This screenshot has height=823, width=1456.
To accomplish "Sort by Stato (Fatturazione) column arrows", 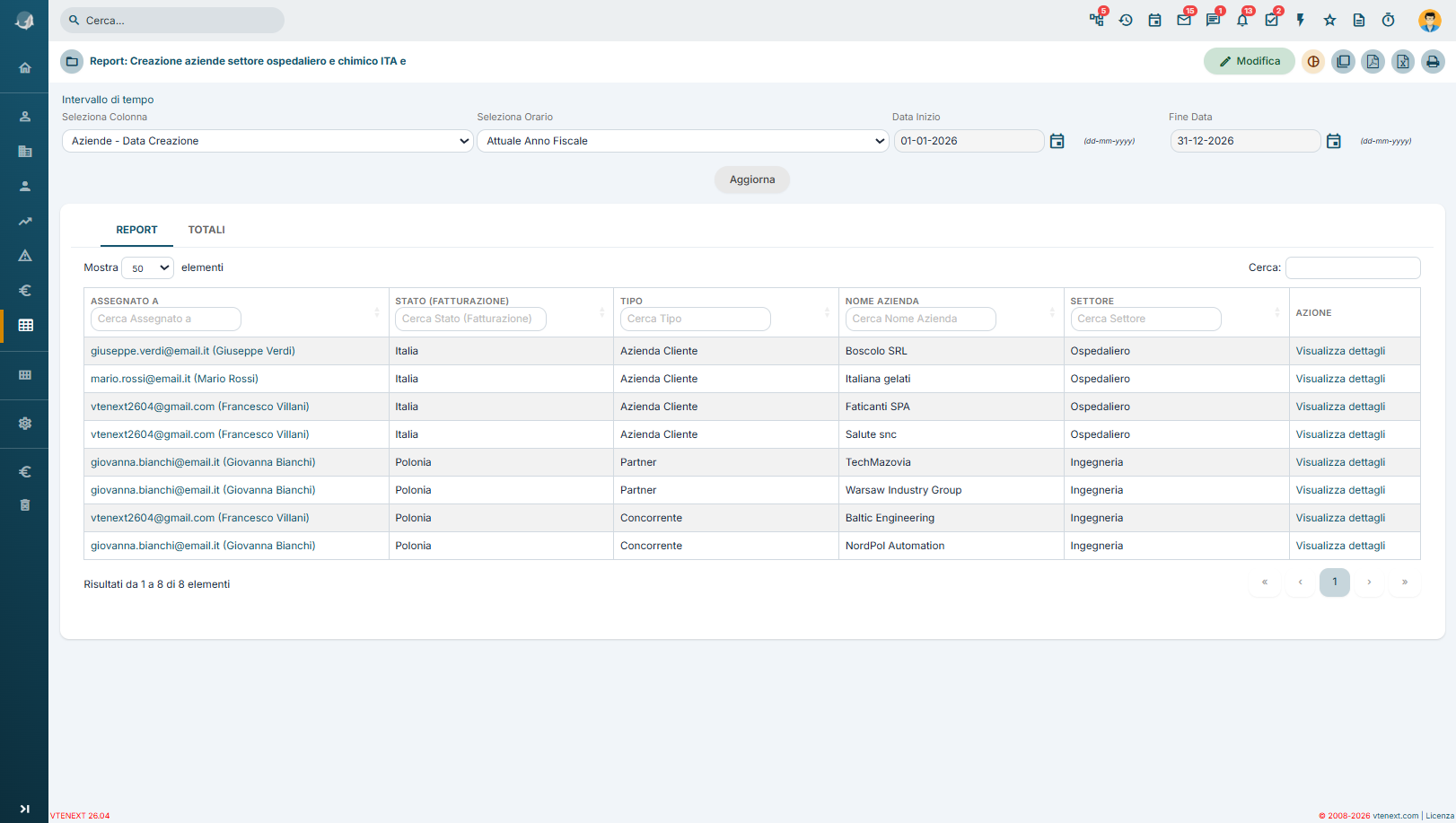I will pyautogui.click(x=601, y=312).
